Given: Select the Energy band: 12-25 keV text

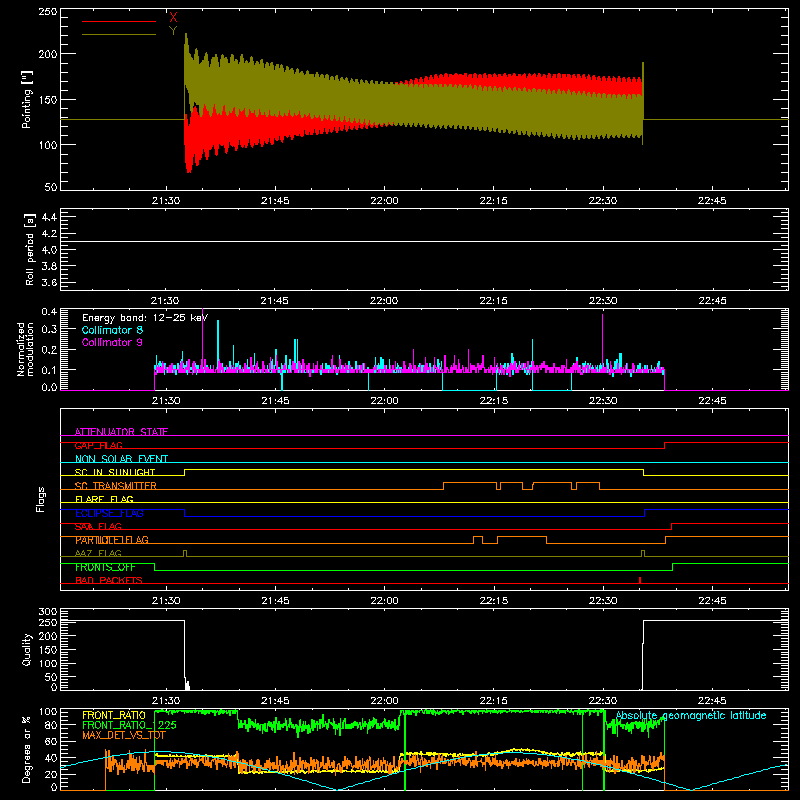Looking at the screenshot, I should [145, 318].
